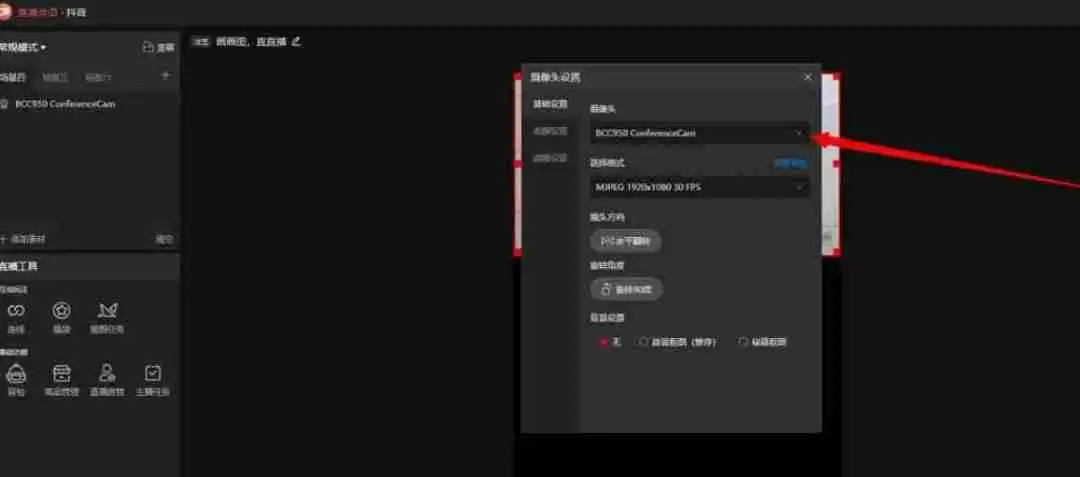
Task: Click the checklist icon in live tools
Action: point(153,373)
